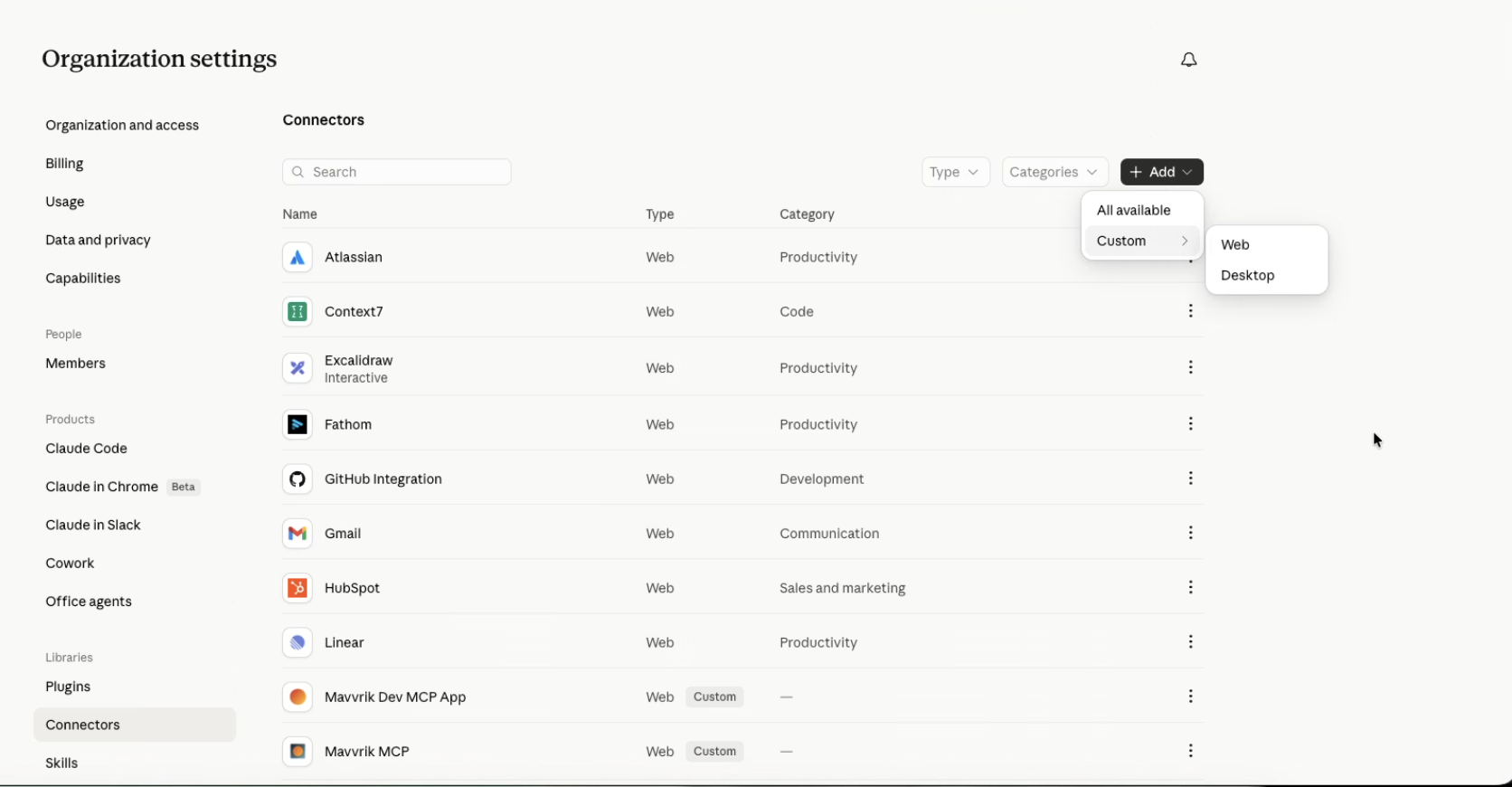Open more options for Mavvrik Dev MCP App
The height and width of the screenshot is (787, 1512).
tap(1191, 697)
